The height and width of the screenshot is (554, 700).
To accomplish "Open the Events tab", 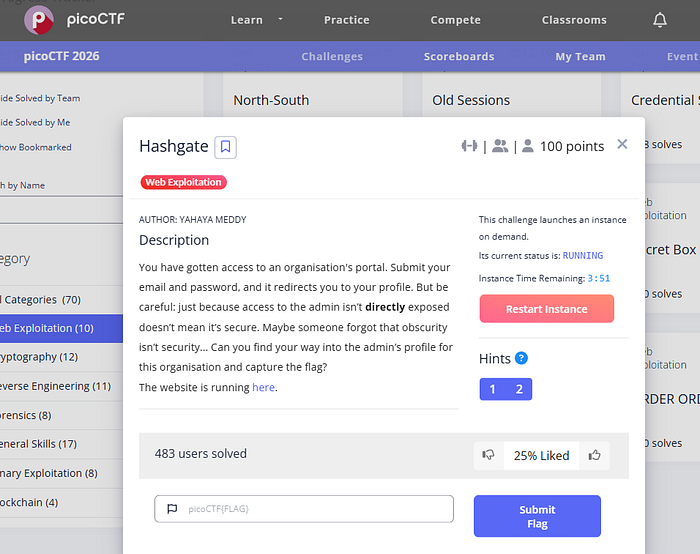I will [x=683, y=57].
